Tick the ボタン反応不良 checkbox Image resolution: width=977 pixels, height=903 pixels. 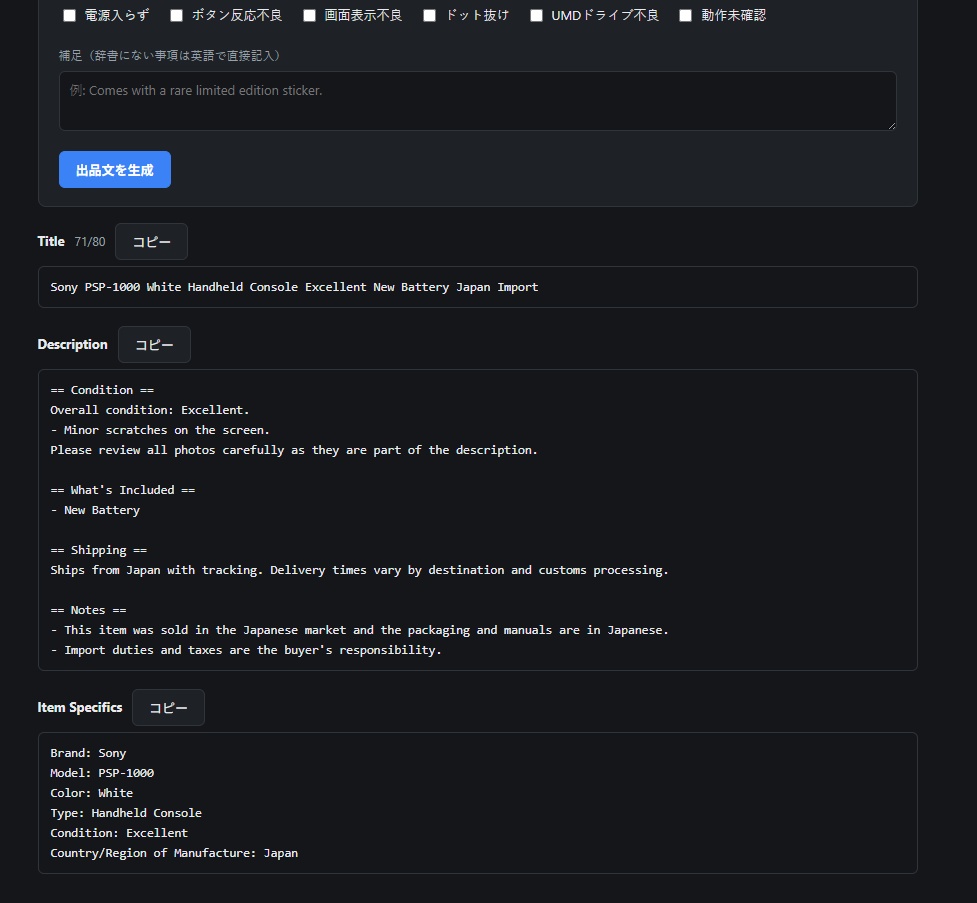[176, 16]
